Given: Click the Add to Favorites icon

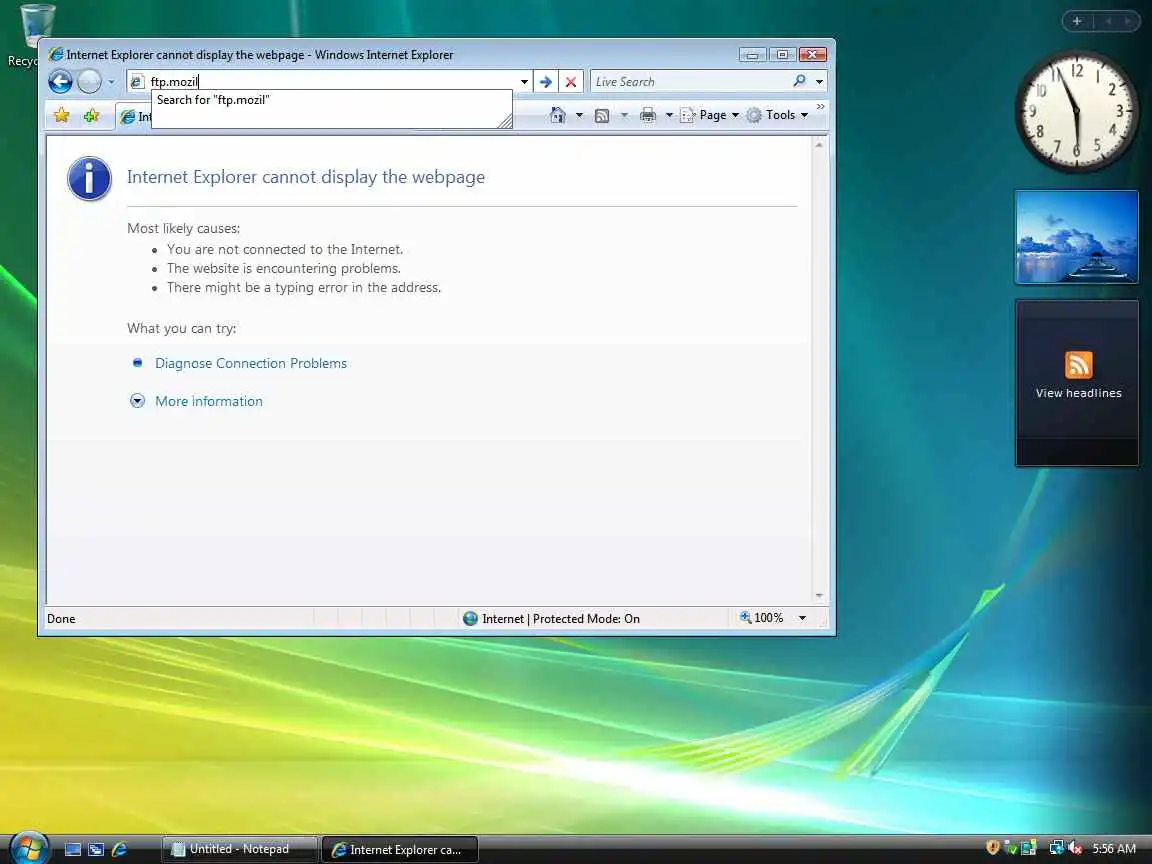Looking at the screenshot, I should click(x=91, y=115).
